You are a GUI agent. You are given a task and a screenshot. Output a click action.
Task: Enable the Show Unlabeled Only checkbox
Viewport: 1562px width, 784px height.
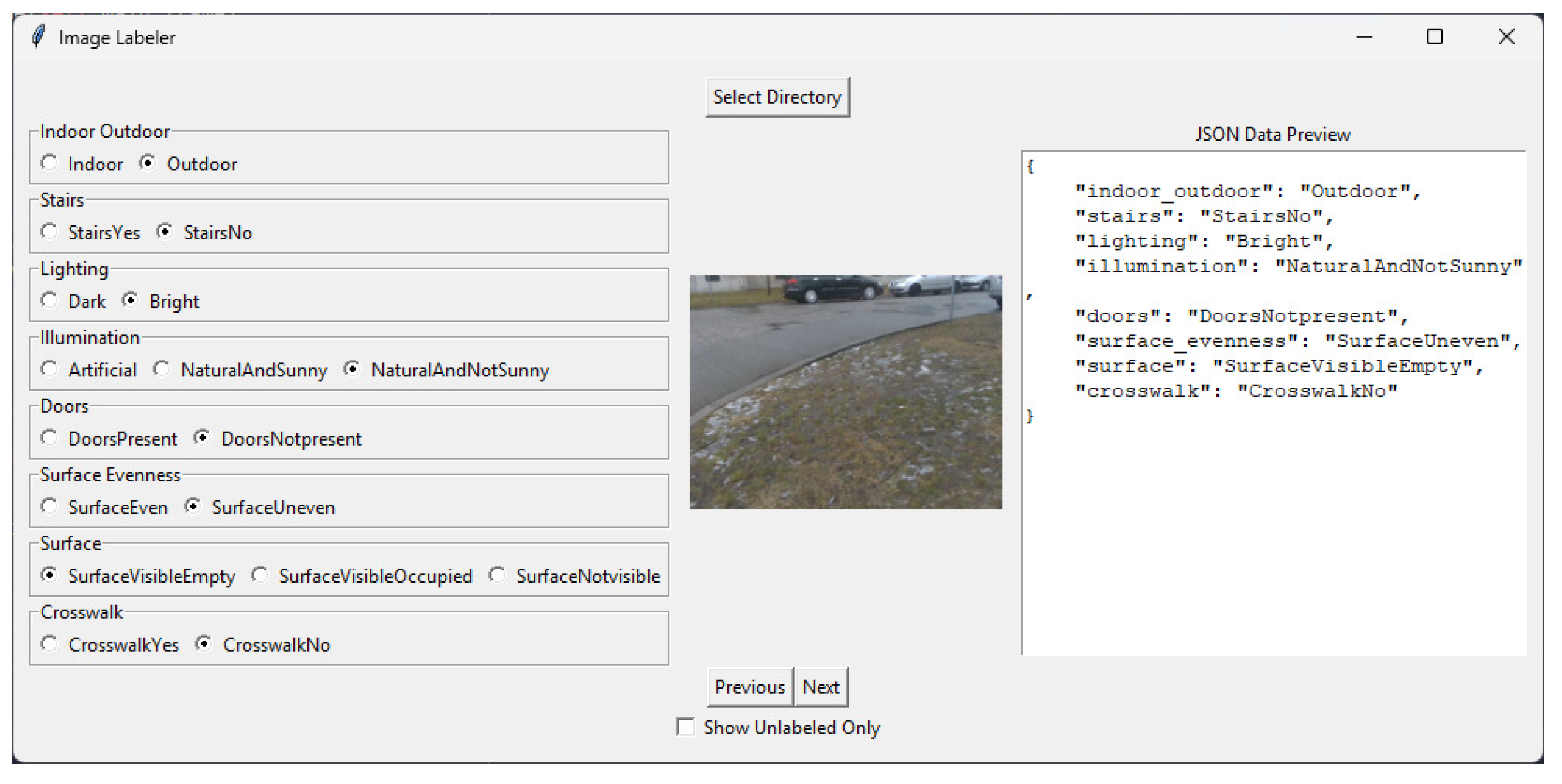pos(686,727)
